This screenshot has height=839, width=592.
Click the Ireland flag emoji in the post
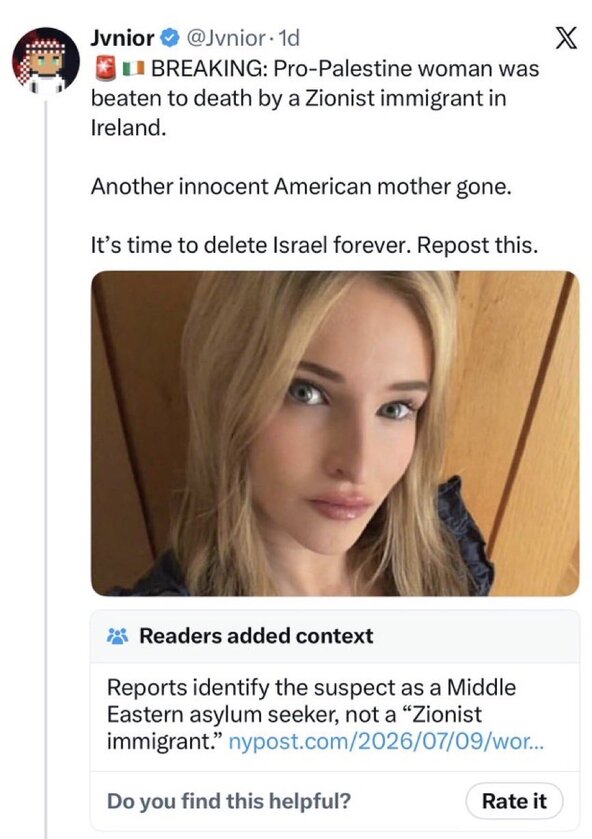coord(133,68)
